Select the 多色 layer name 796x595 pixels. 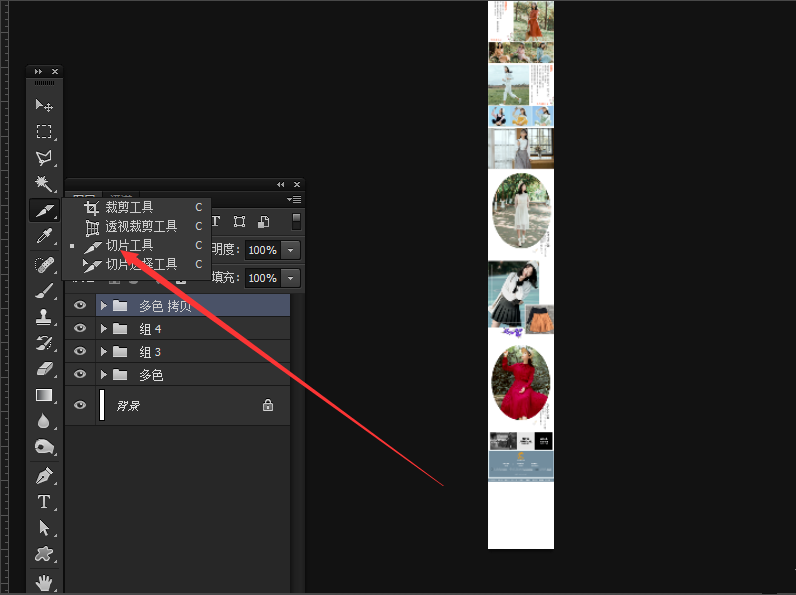click(151, 375)
